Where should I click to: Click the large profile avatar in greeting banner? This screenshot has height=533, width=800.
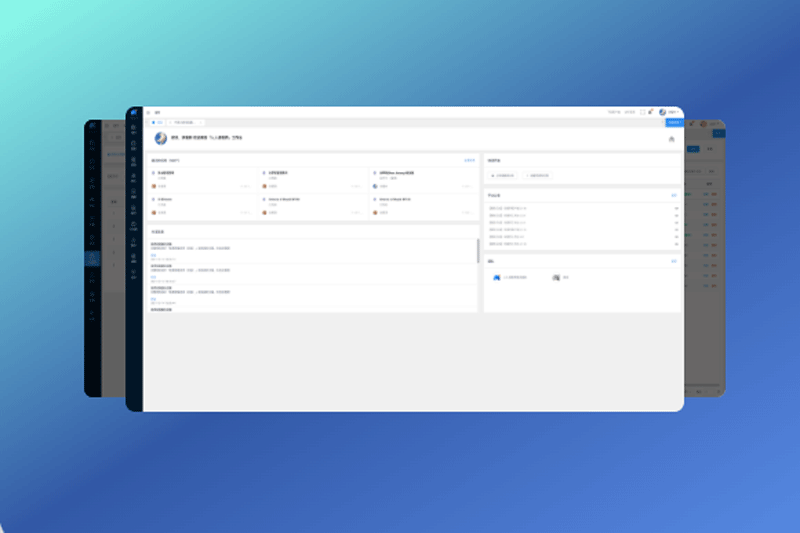click(x=161, y=138)
